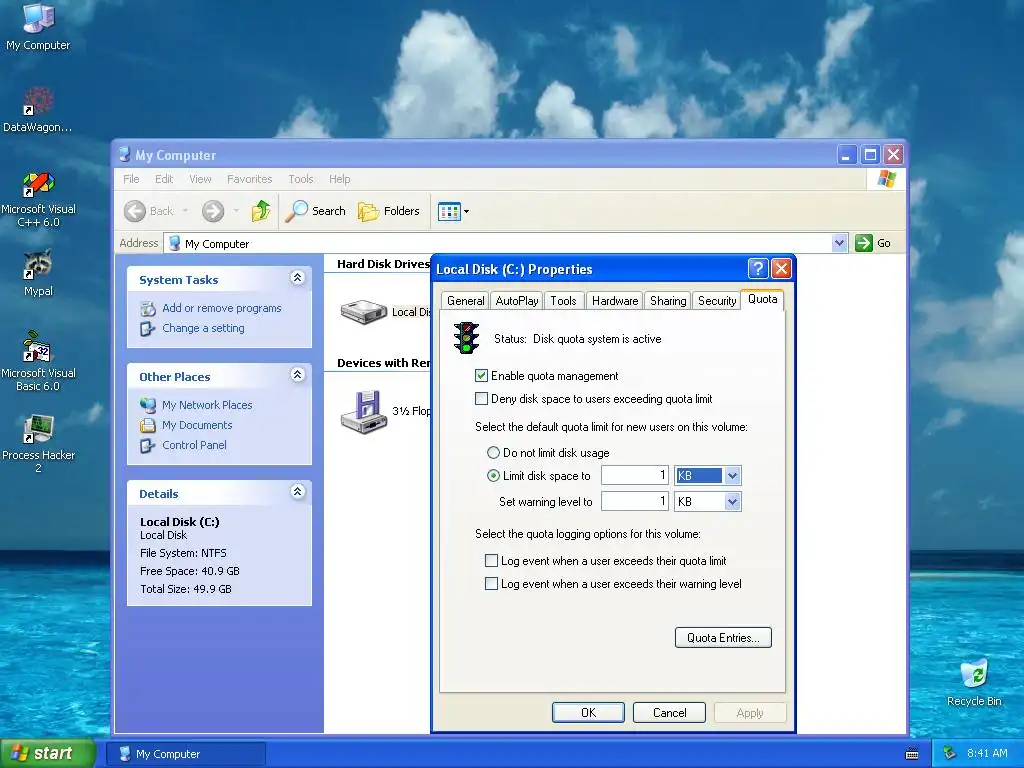Open the Back button history dropdown
This screenshot has width=1024, height=768.
pos(185,211)
